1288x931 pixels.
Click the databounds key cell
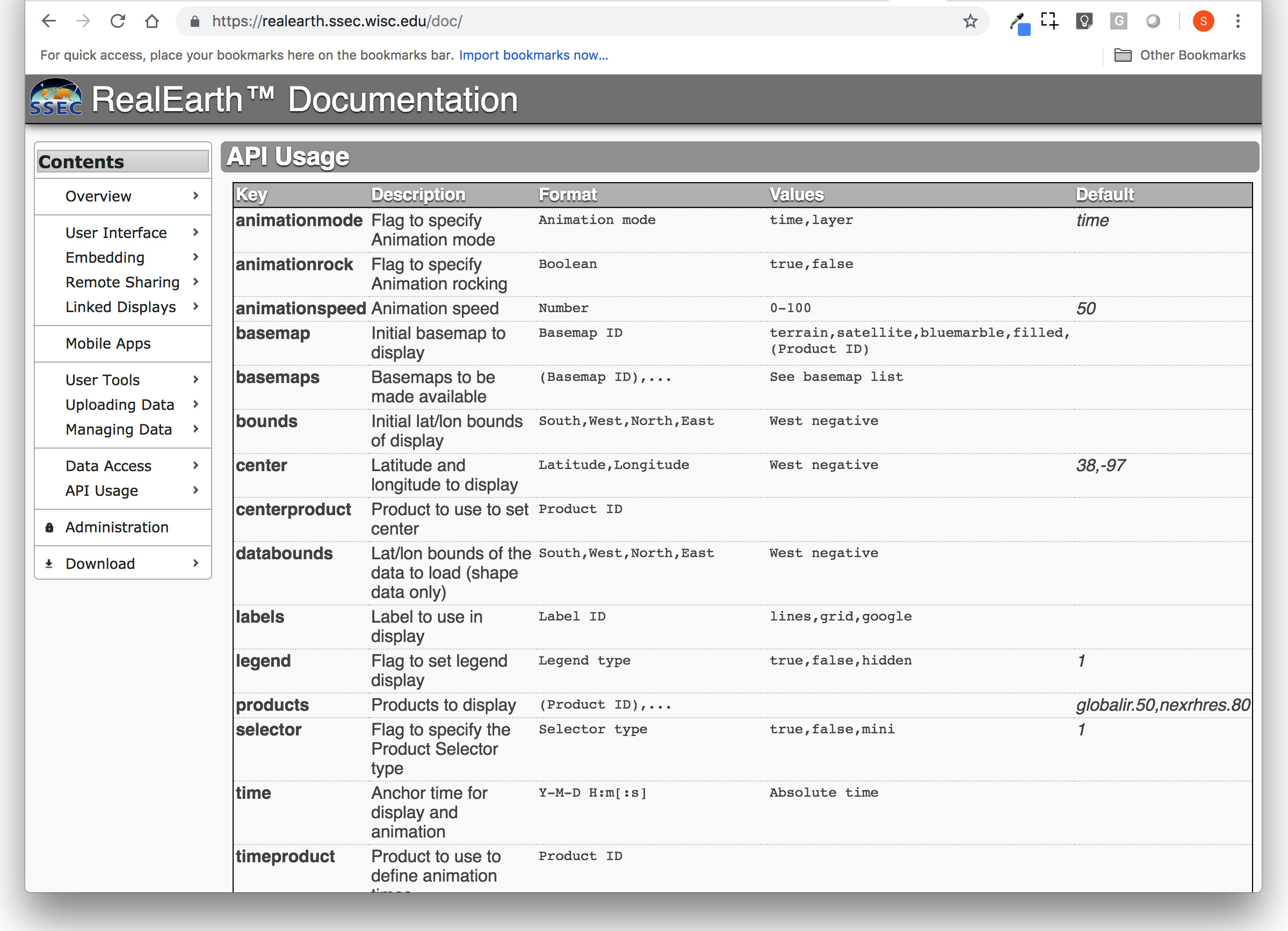click(285, 554)
